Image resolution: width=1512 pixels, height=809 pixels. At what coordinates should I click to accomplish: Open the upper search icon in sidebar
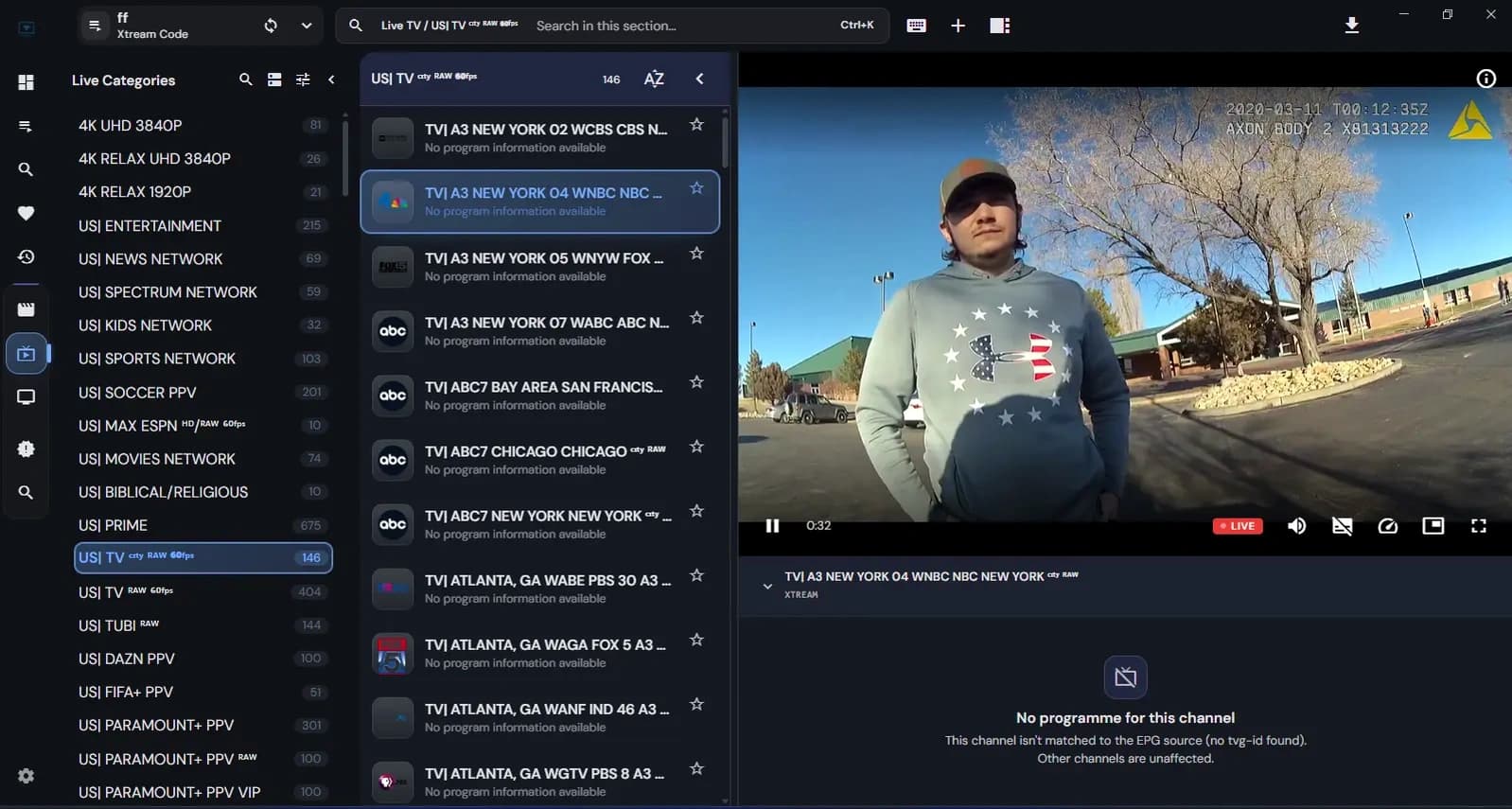click(x=26, y=169)
